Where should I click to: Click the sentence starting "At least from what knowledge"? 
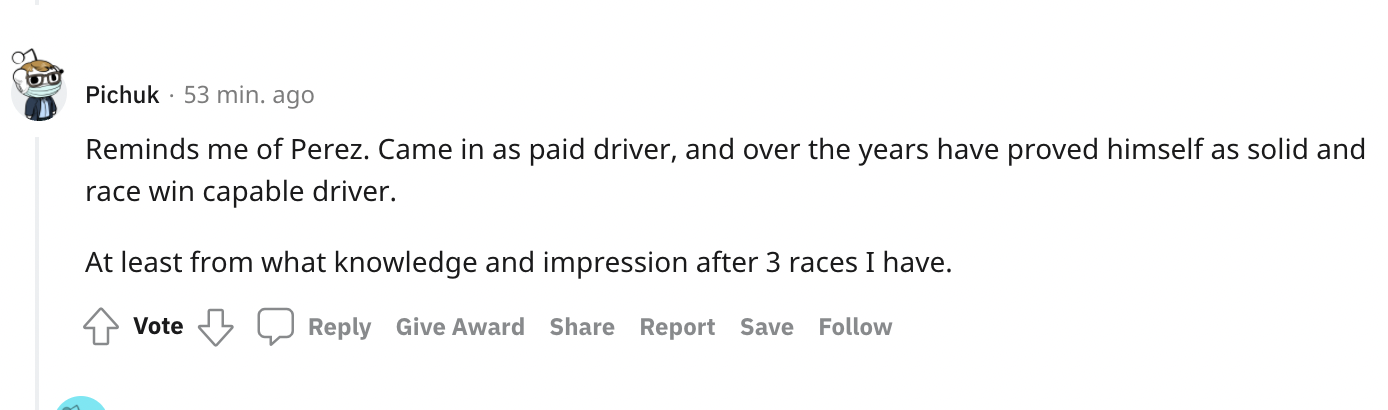[x=519, y=262]
